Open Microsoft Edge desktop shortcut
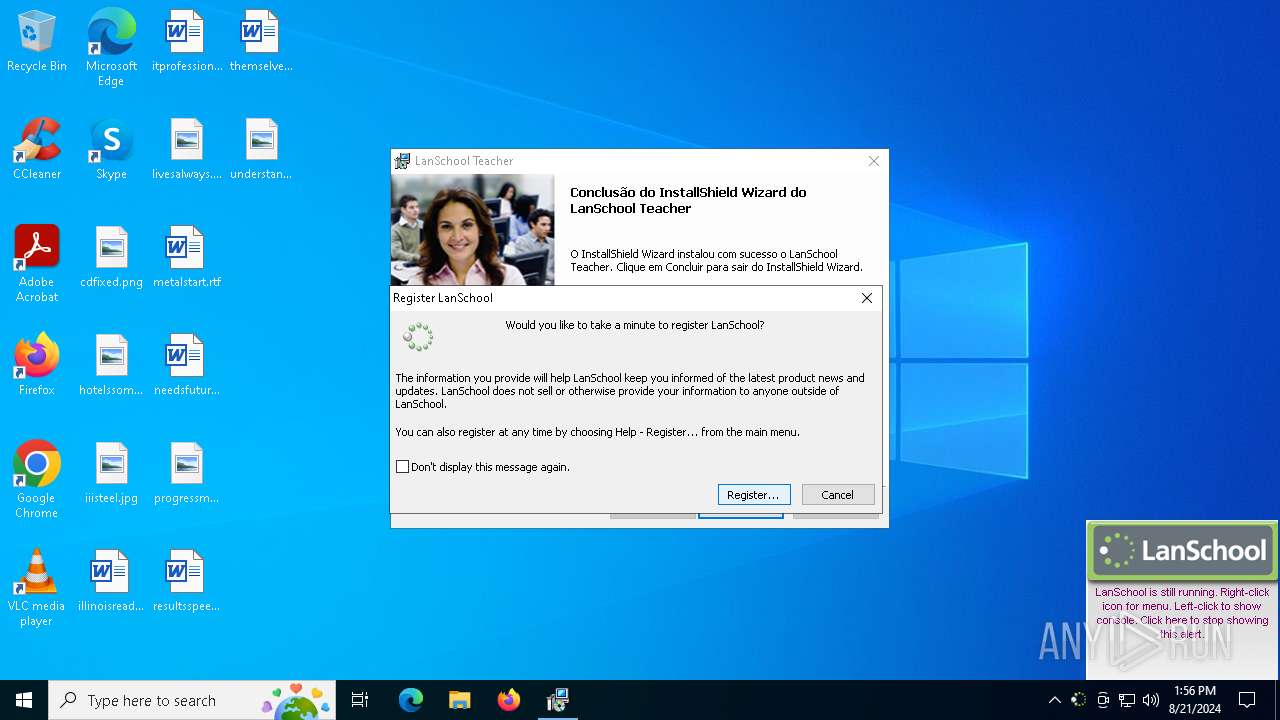 pos(111,47)
